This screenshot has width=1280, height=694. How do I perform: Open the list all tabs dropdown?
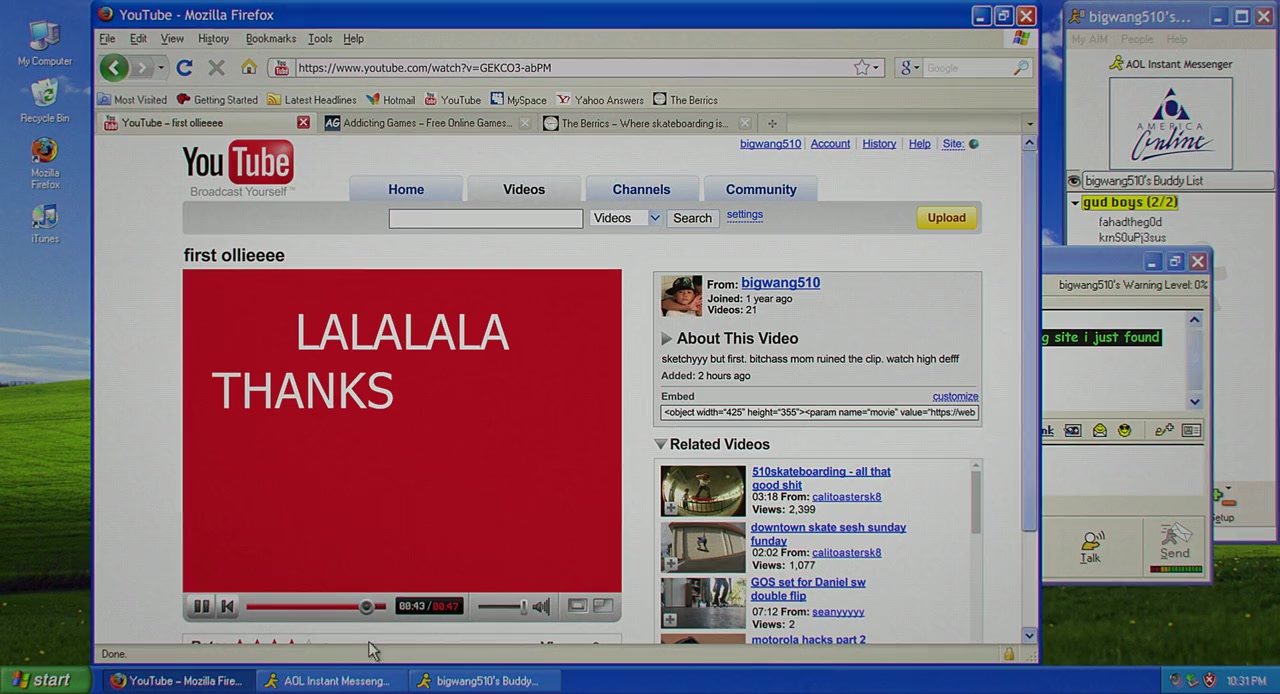pos(1029,124)
